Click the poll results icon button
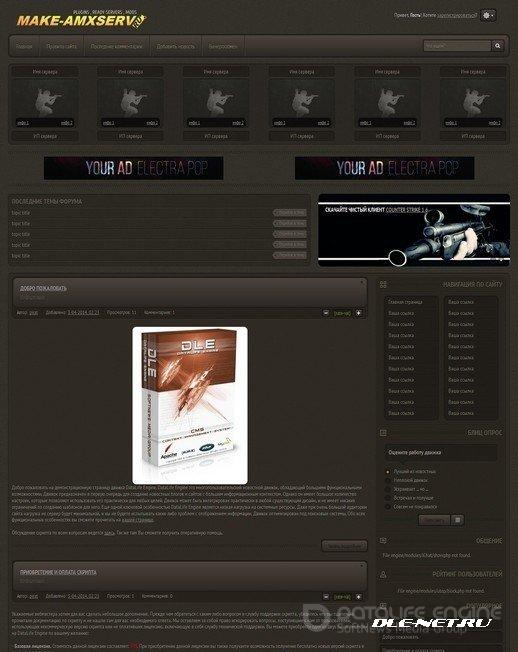518x652 pixels. point(458,520)
